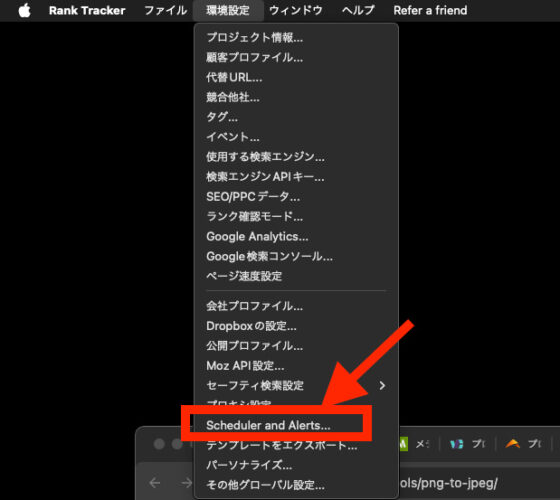Click the teal-purple bookmark icon in browser
The width and height of the screenshot is (560, 500).
(x=456, y=444)
